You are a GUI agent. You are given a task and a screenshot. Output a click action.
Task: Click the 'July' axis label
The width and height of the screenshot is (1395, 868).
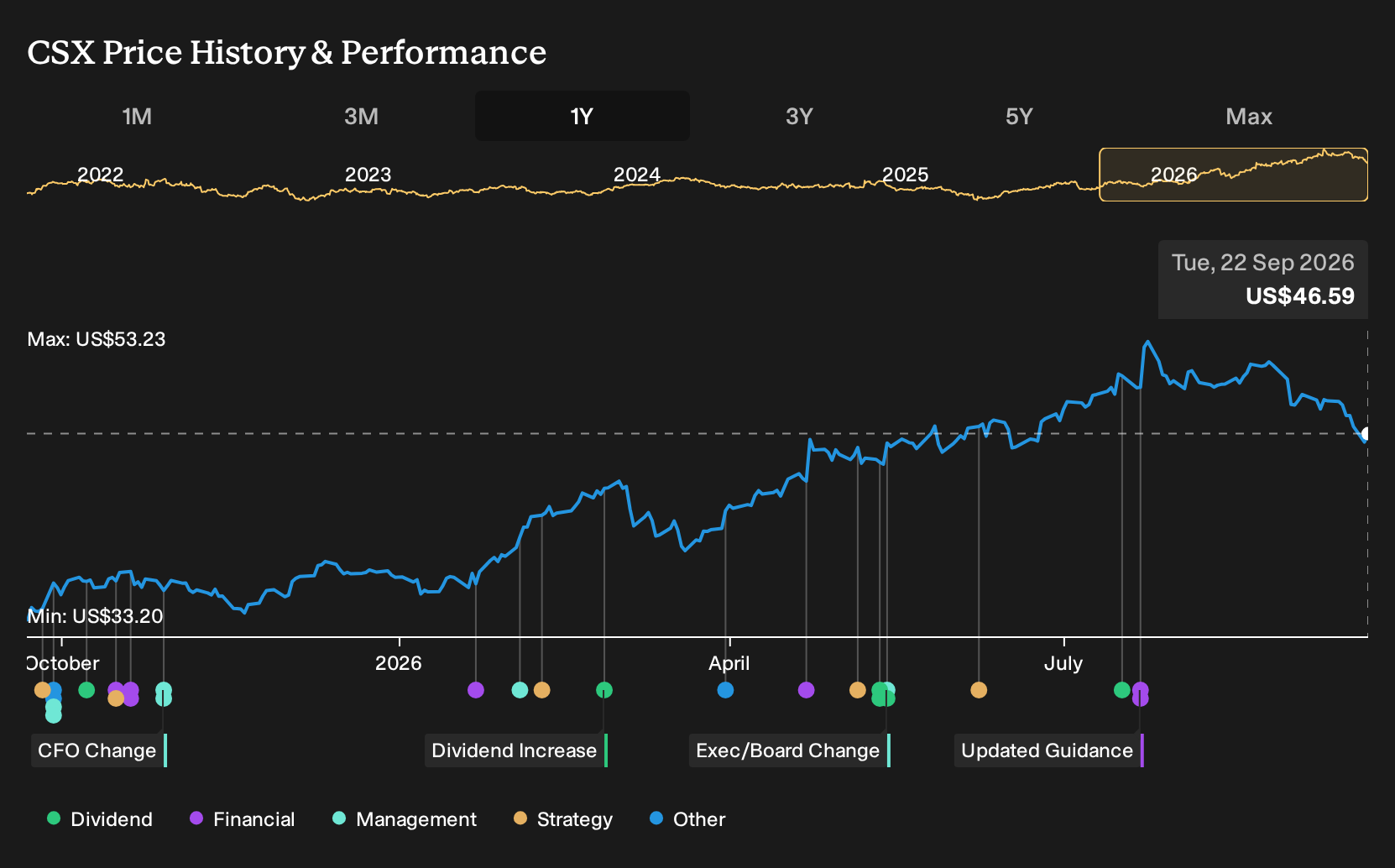[1063, 663]
